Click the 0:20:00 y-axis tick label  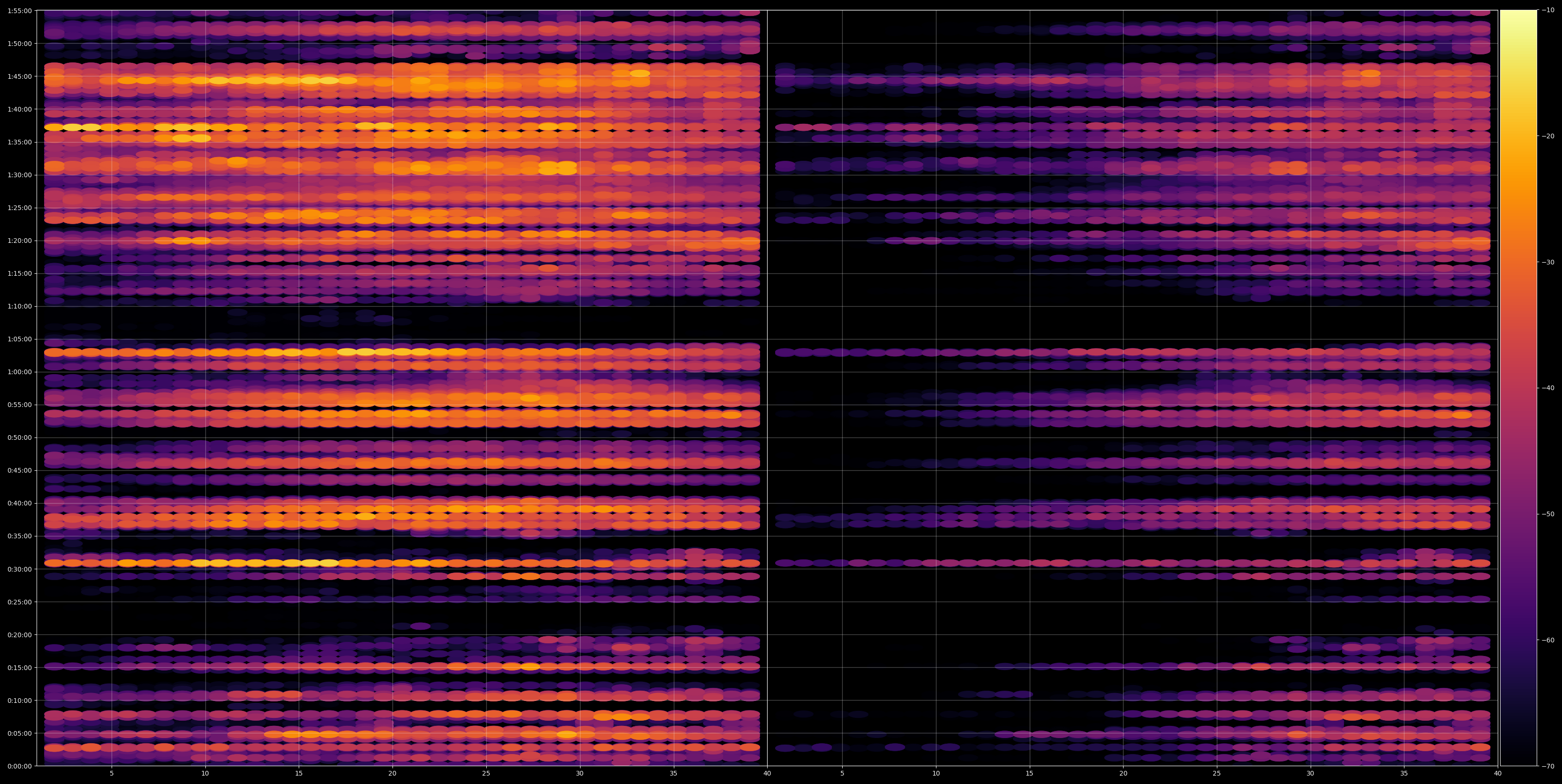[20, 635]
